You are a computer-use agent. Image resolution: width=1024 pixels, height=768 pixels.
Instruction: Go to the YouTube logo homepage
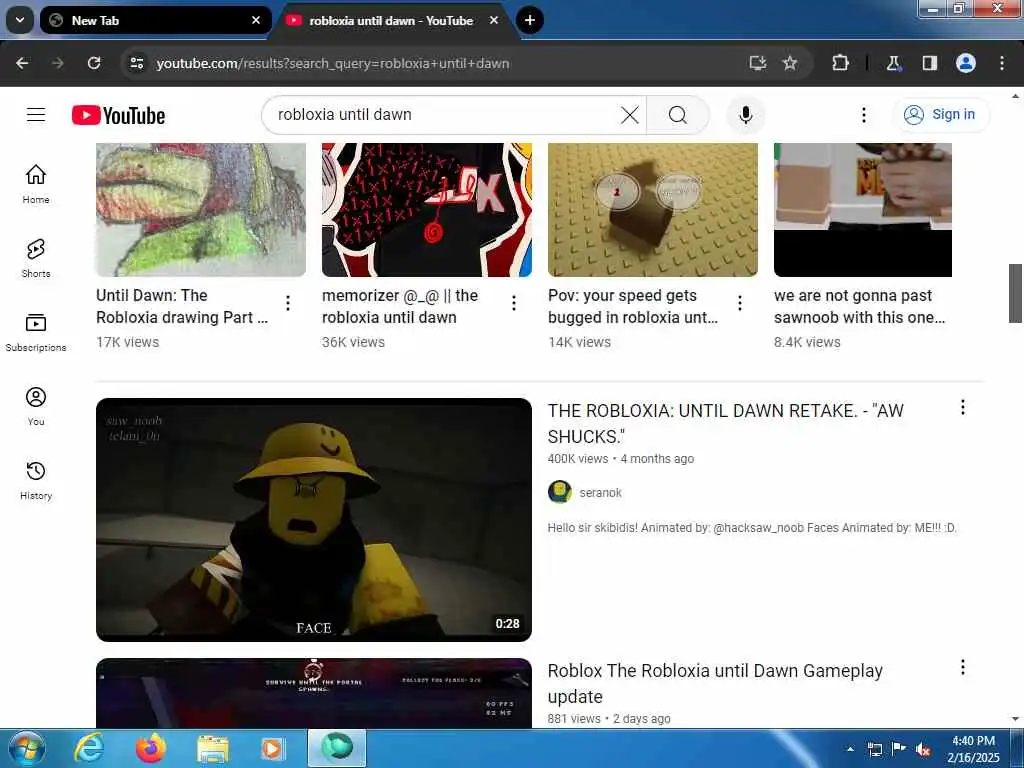tap(118, 116)
